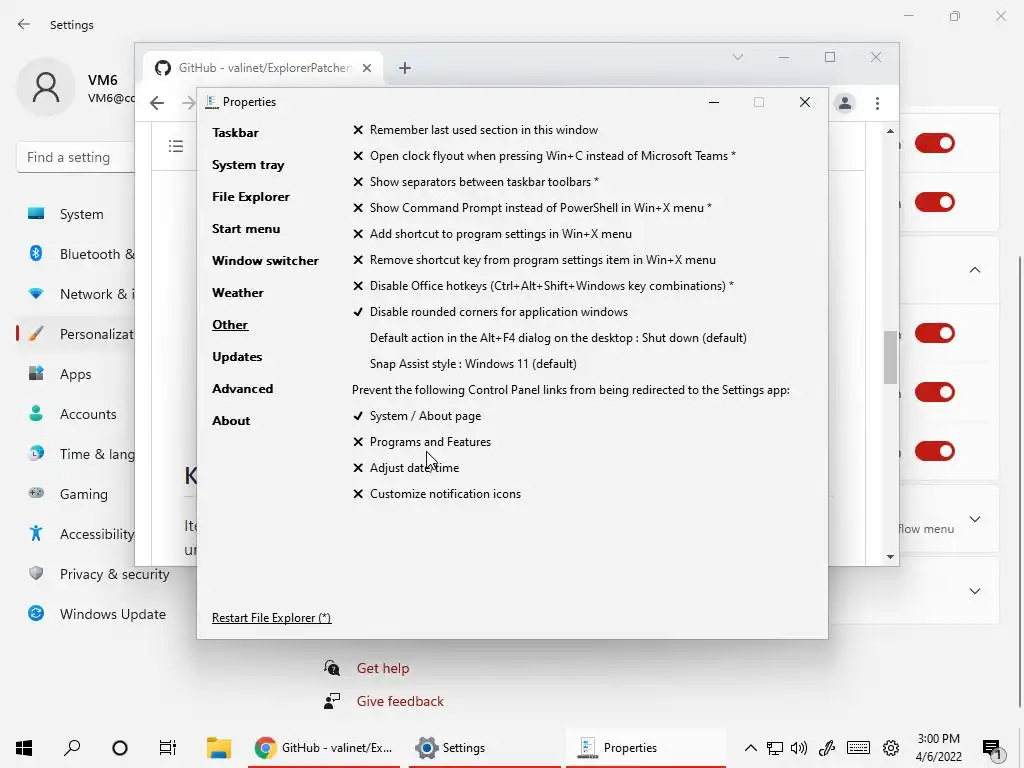Enable Customize notification icons option
This screenshot has width=1024, height=768.
click(436, 494)
